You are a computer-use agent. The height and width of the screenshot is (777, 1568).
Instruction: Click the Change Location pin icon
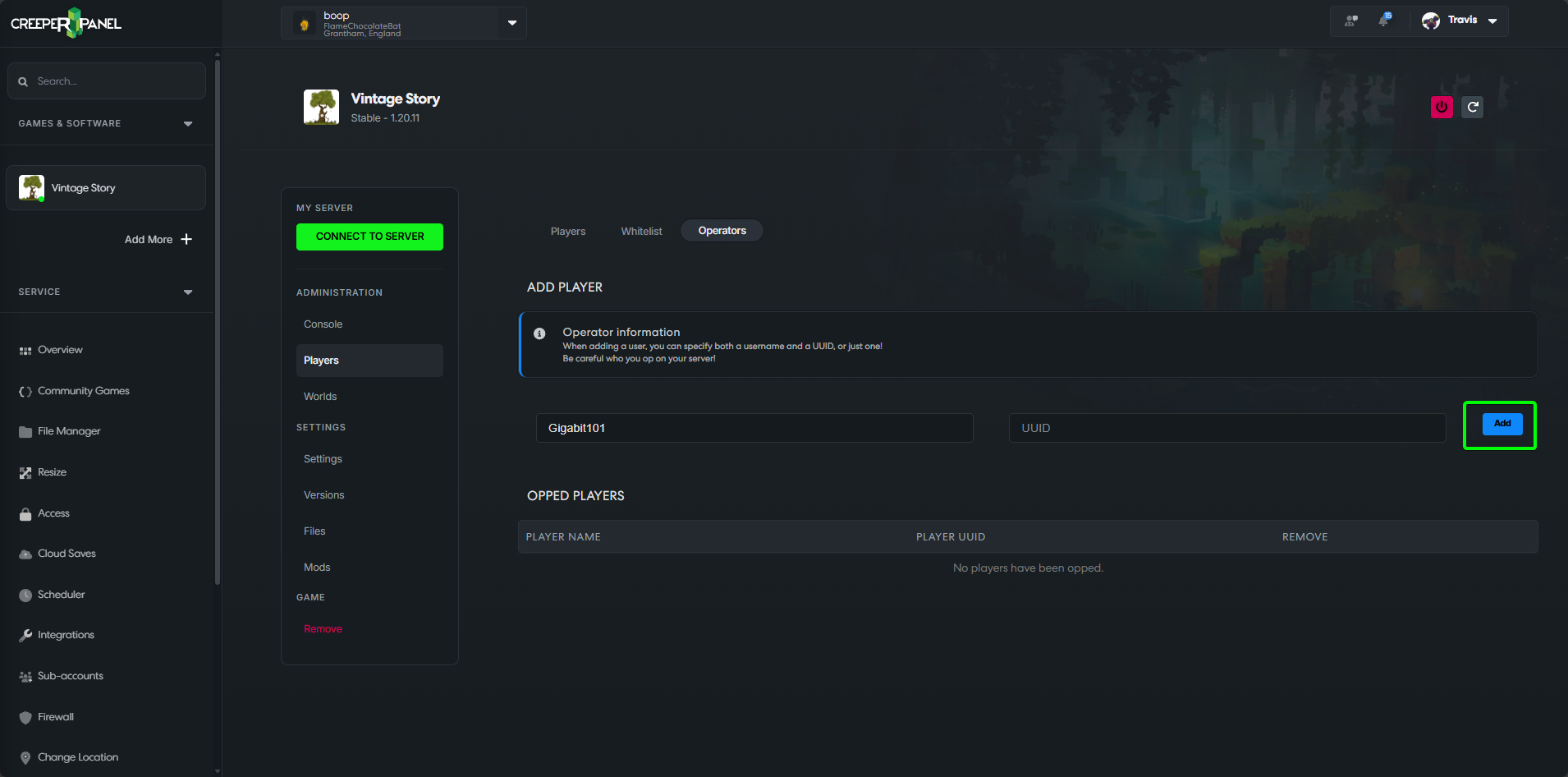25,758
